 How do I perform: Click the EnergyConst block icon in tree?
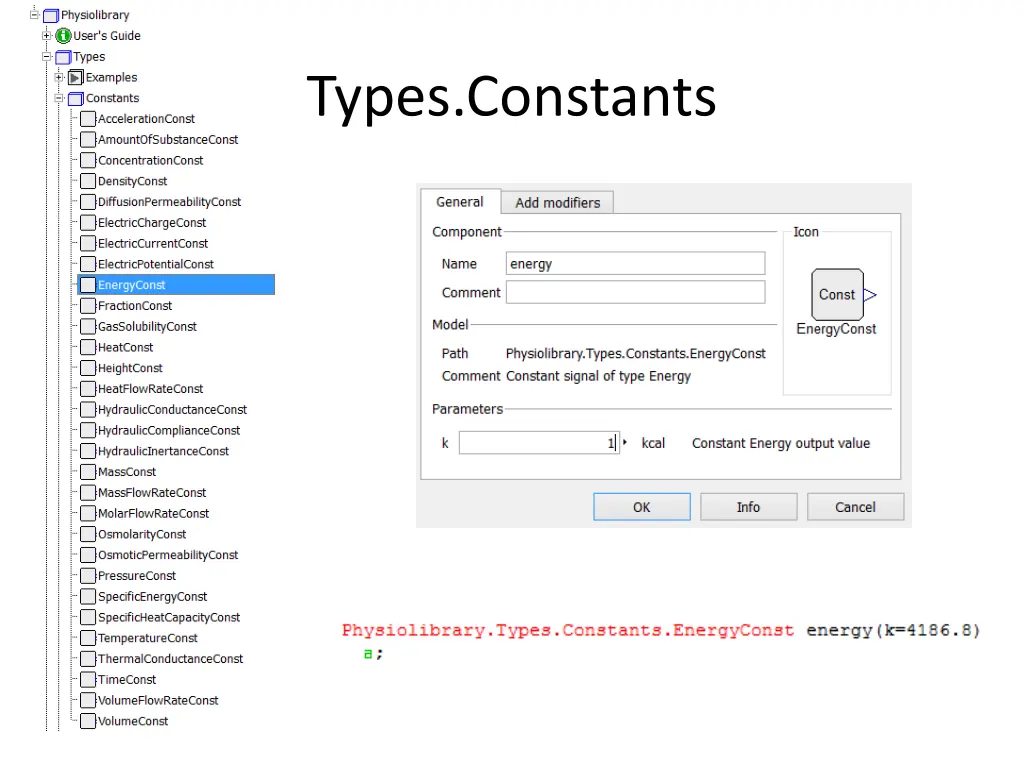coord(88,285)
